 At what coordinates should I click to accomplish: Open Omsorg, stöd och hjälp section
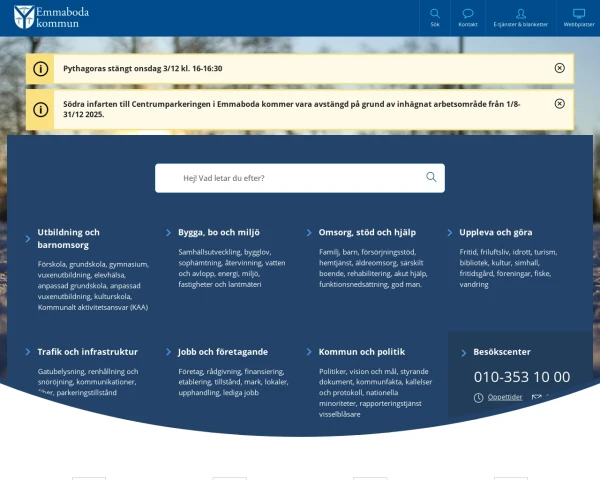367,232
